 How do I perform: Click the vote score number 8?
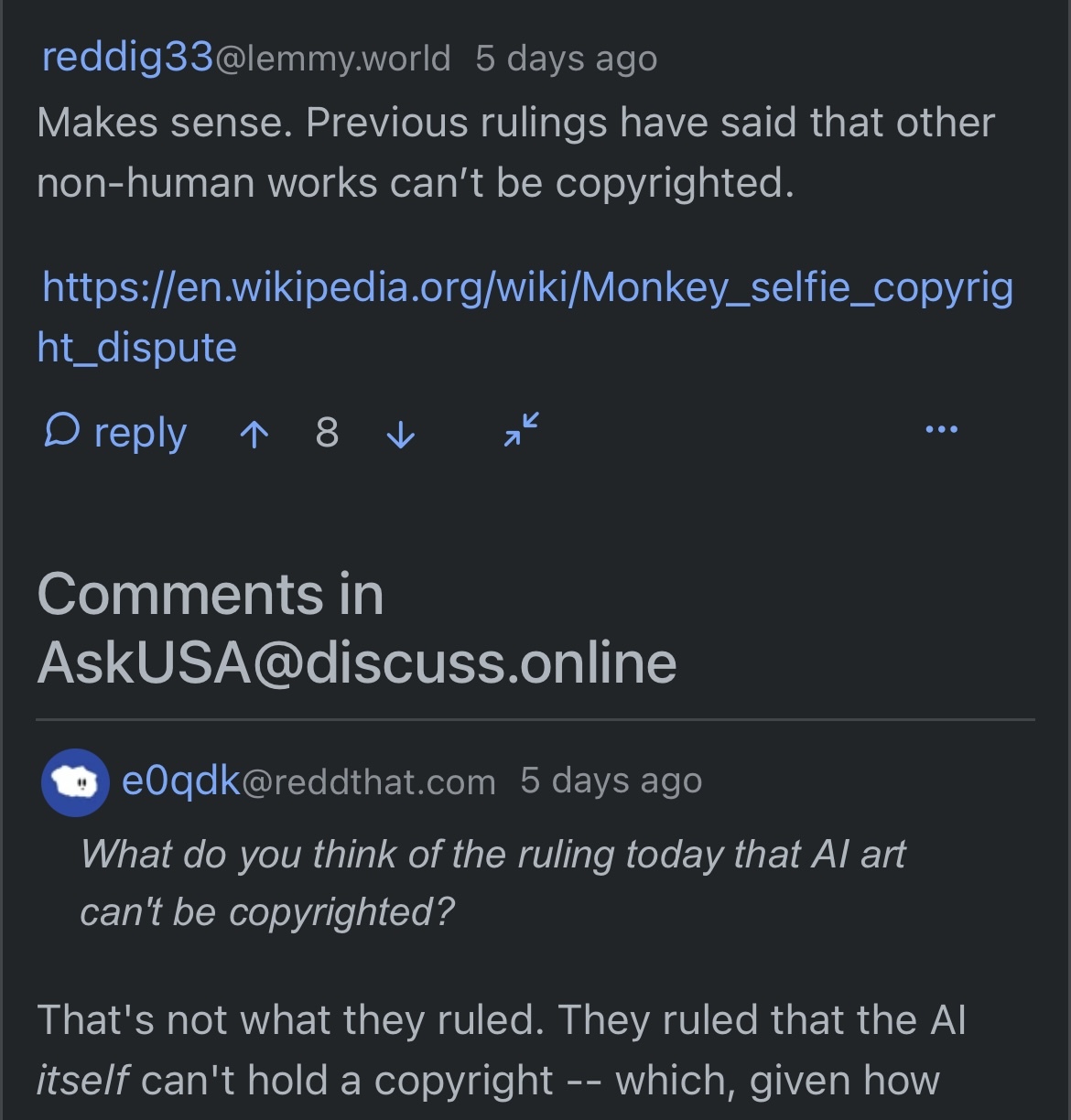tap(327, 433)
